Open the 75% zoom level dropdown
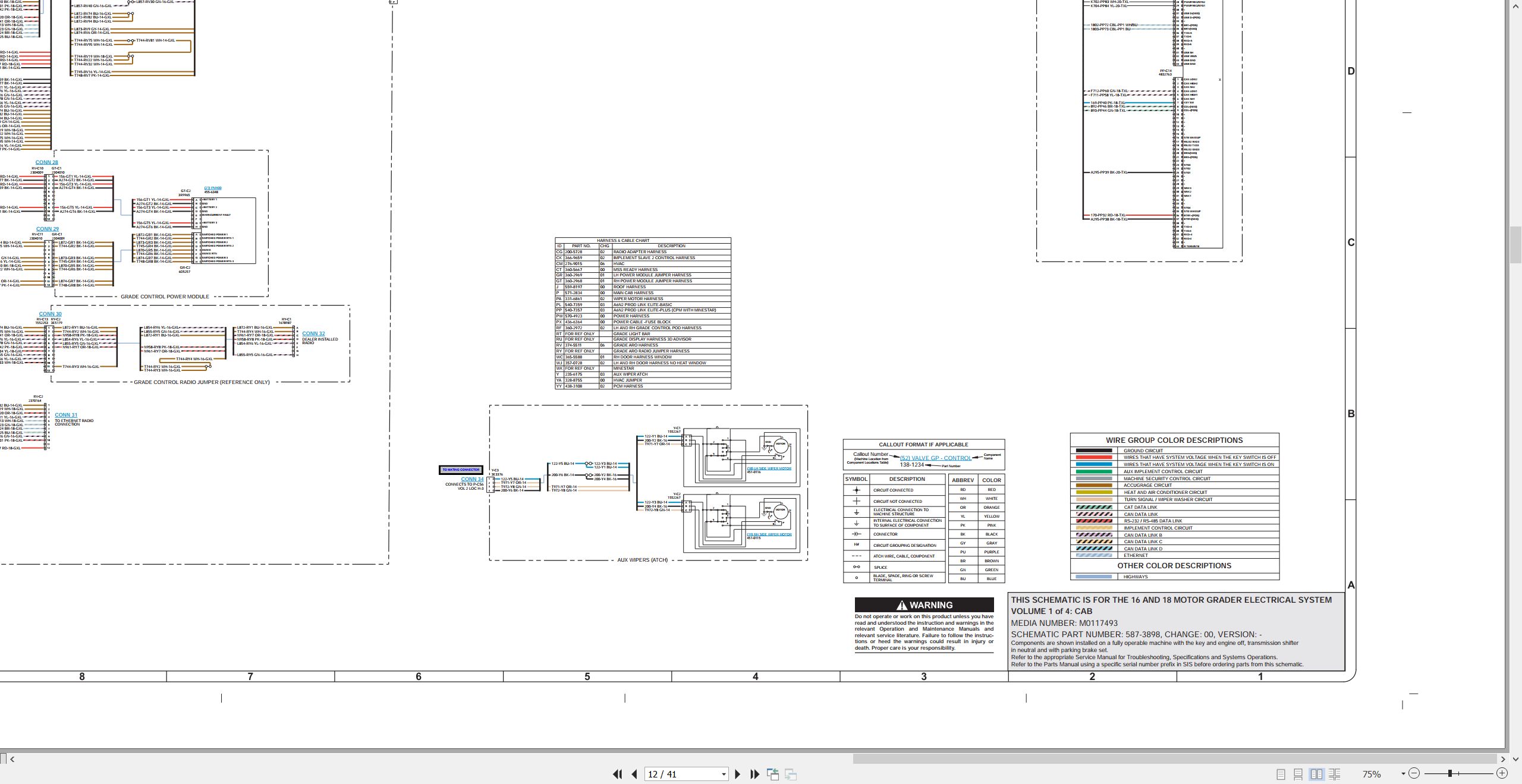 1403,773
